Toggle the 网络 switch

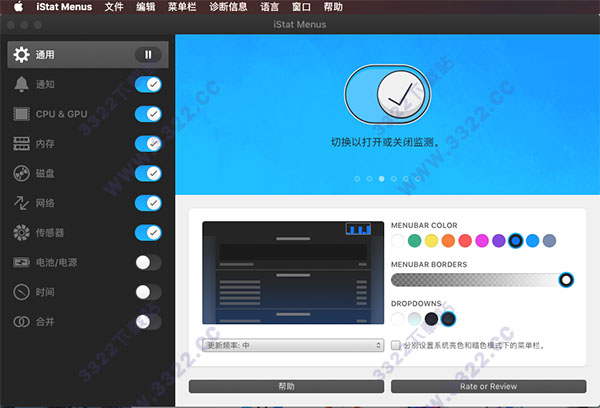coord(148,203)
